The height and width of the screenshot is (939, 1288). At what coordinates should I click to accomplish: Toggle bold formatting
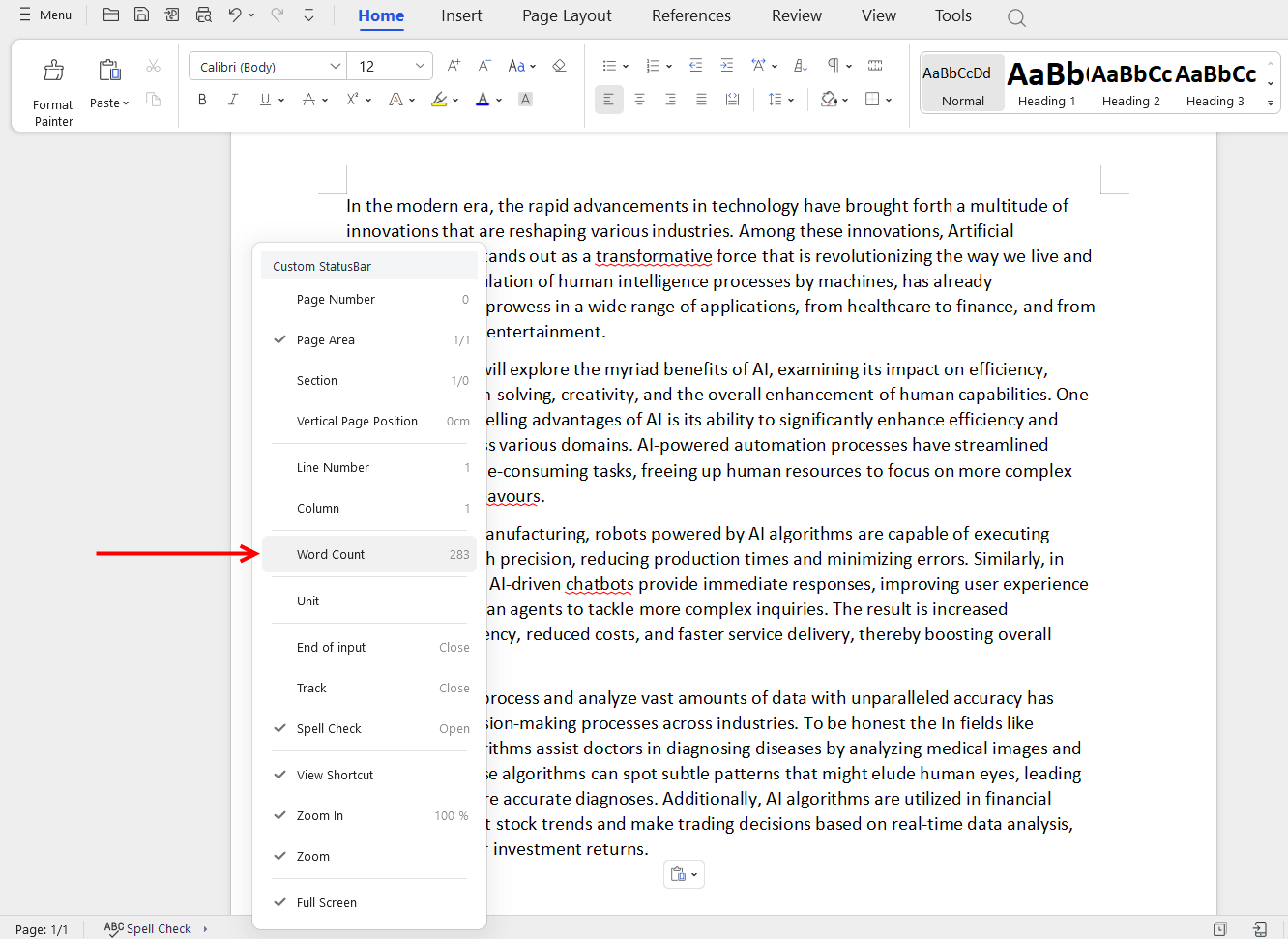pyautogui.click(x=202, y=100)
